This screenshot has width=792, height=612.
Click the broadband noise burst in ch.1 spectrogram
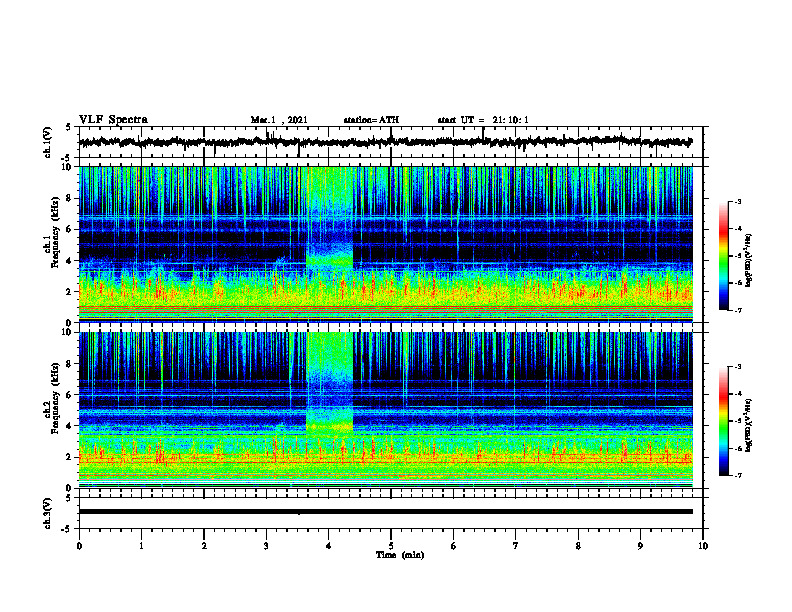click(329, 217)
